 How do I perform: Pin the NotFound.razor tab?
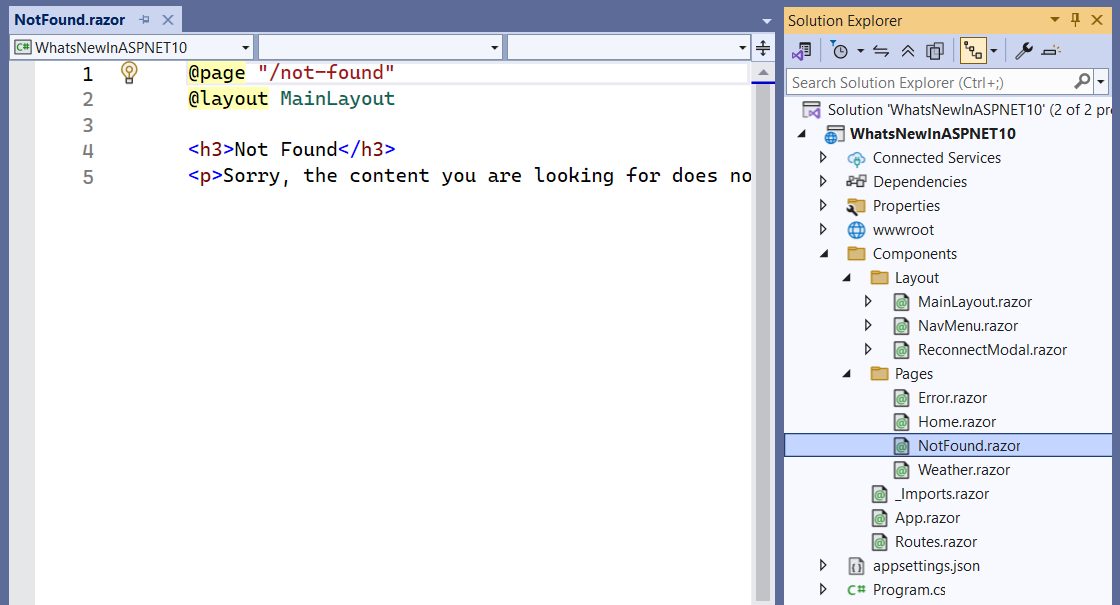[x=145, y=20]
